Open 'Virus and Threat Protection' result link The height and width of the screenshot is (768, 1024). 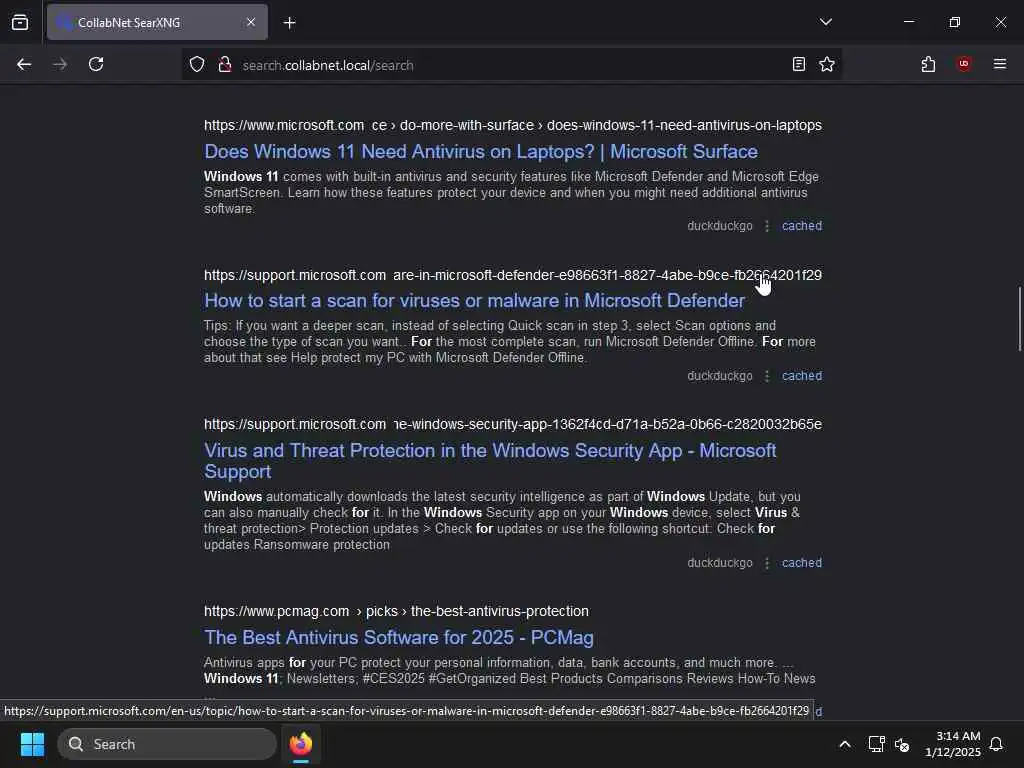pyautogui.click(x=490, y=461)
